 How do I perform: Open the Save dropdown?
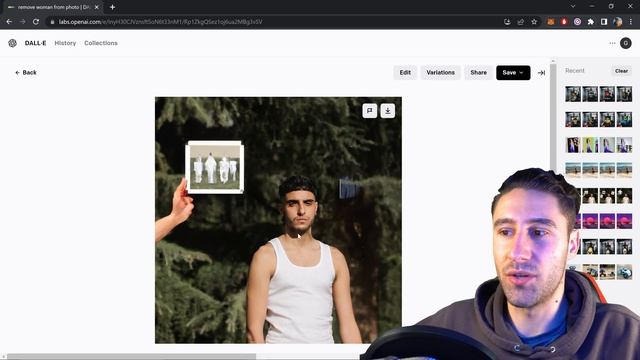tap(513, 73)
